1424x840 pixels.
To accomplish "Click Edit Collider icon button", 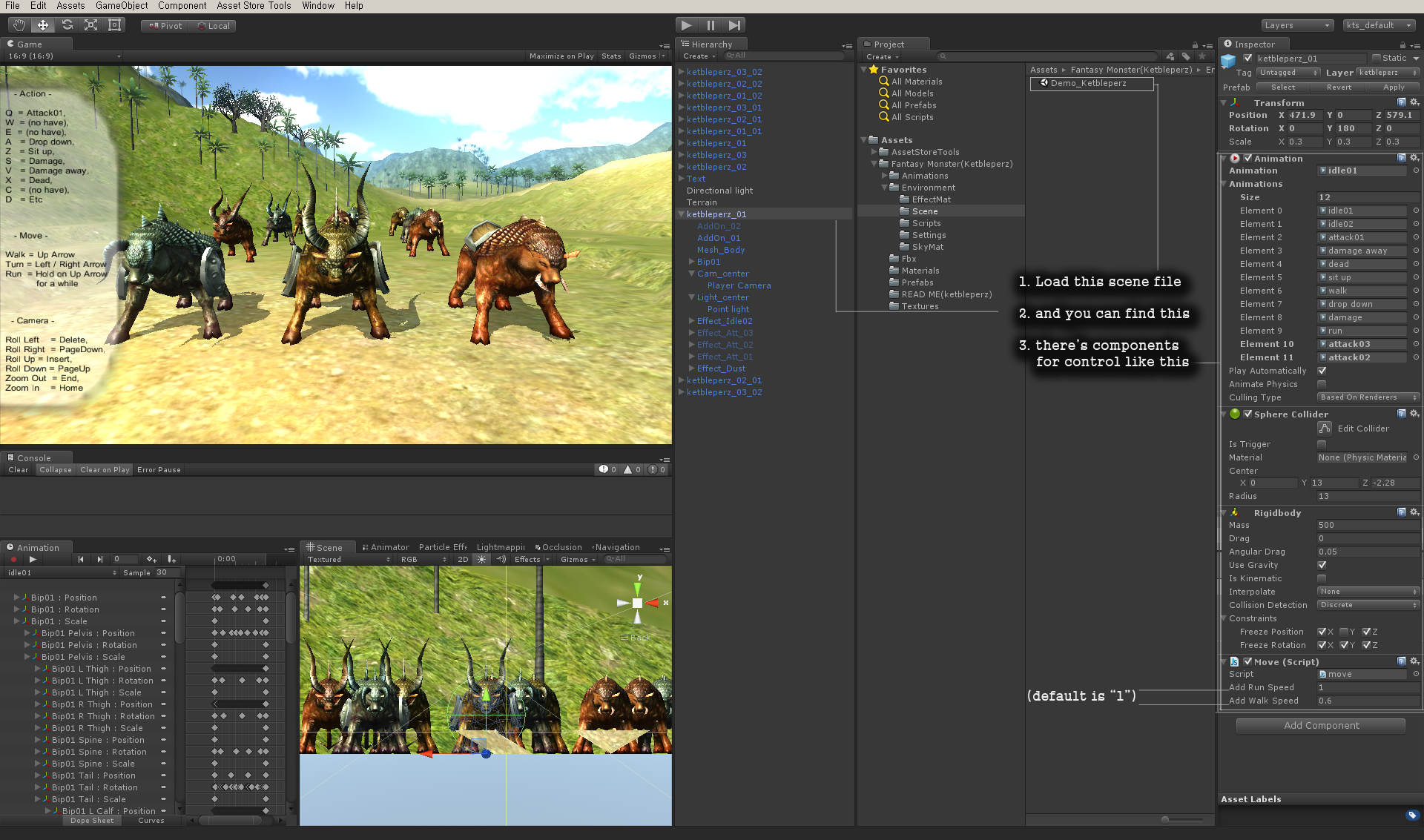I will (x=1325, y=429).
